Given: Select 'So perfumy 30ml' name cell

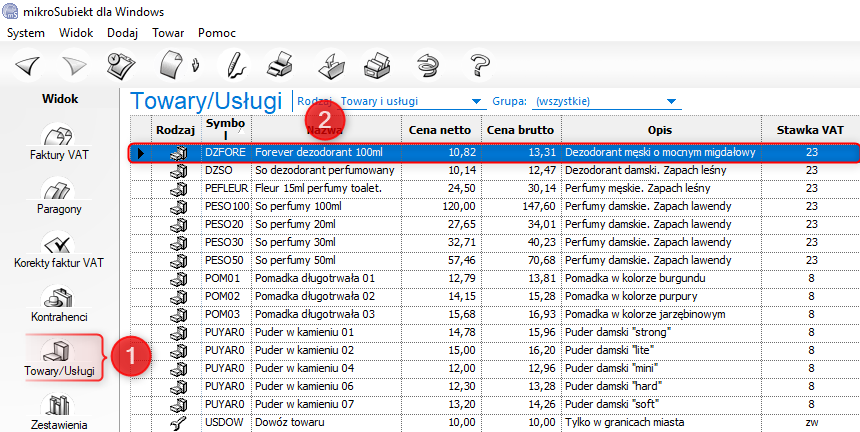Looking at the screenshot, I should pos(326,243).
